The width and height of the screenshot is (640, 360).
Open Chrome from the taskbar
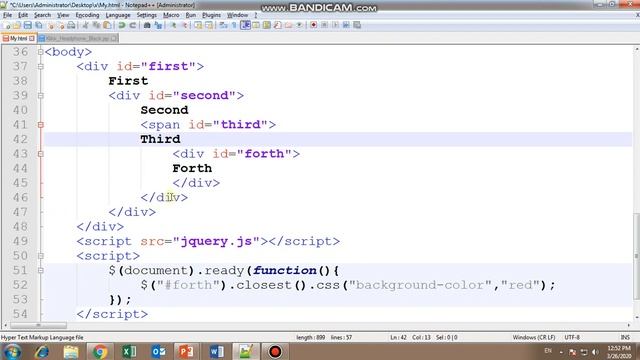click(x=100, y=351)
